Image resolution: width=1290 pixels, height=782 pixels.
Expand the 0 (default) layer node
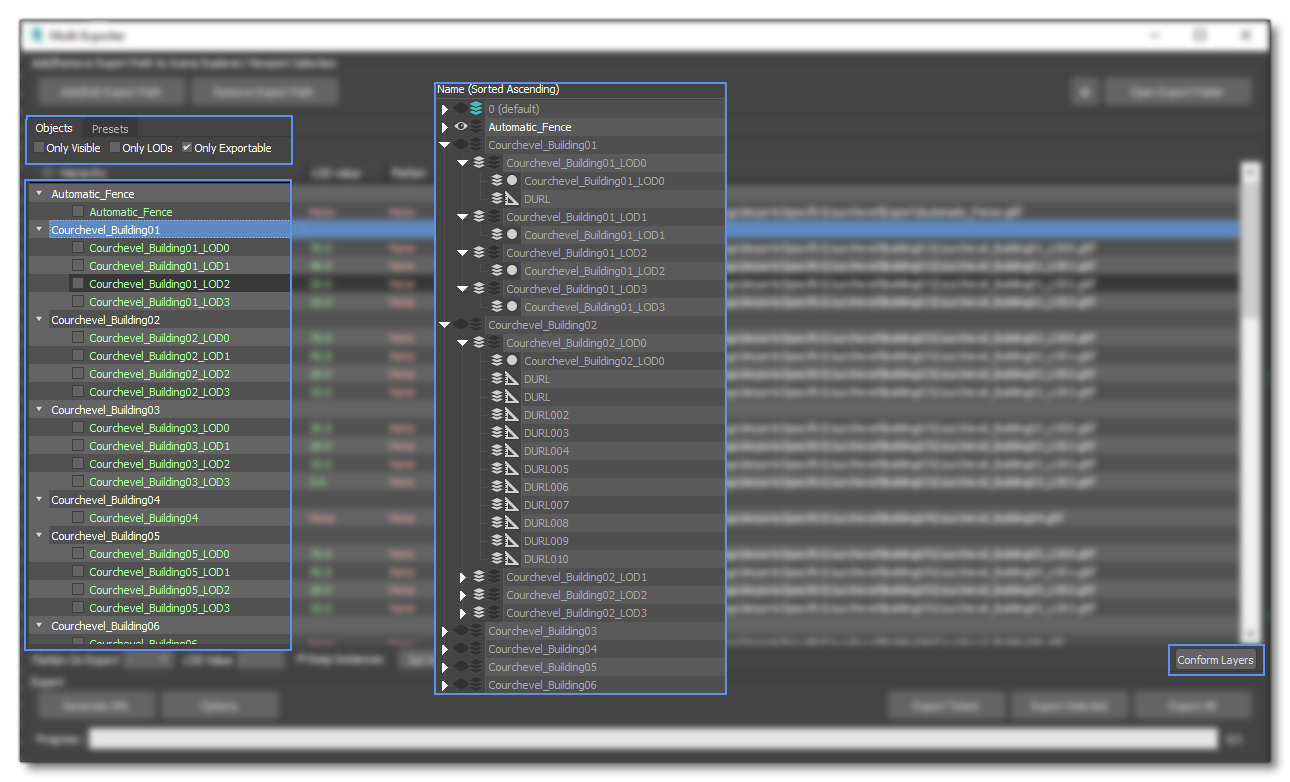pyautogui.click(x=445, y=108)
